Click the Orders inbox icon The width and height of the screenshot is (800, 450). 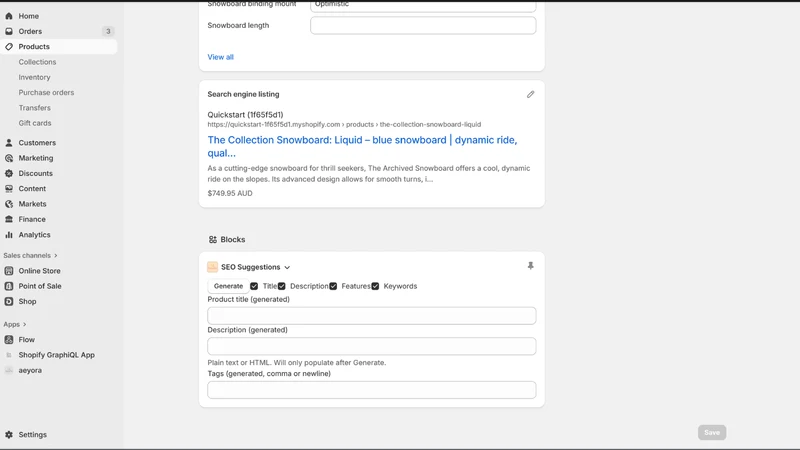click(x=9, y=31)
